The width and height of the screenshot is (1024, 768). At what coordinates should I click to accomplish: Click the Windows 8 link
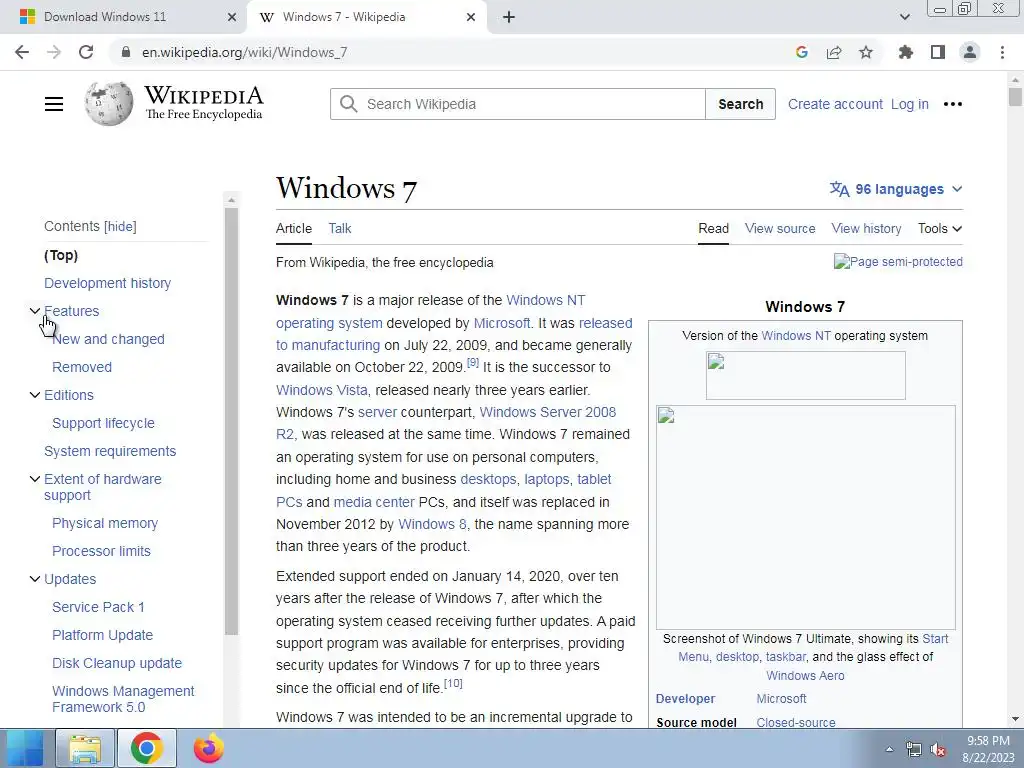[x=432, y=524]
